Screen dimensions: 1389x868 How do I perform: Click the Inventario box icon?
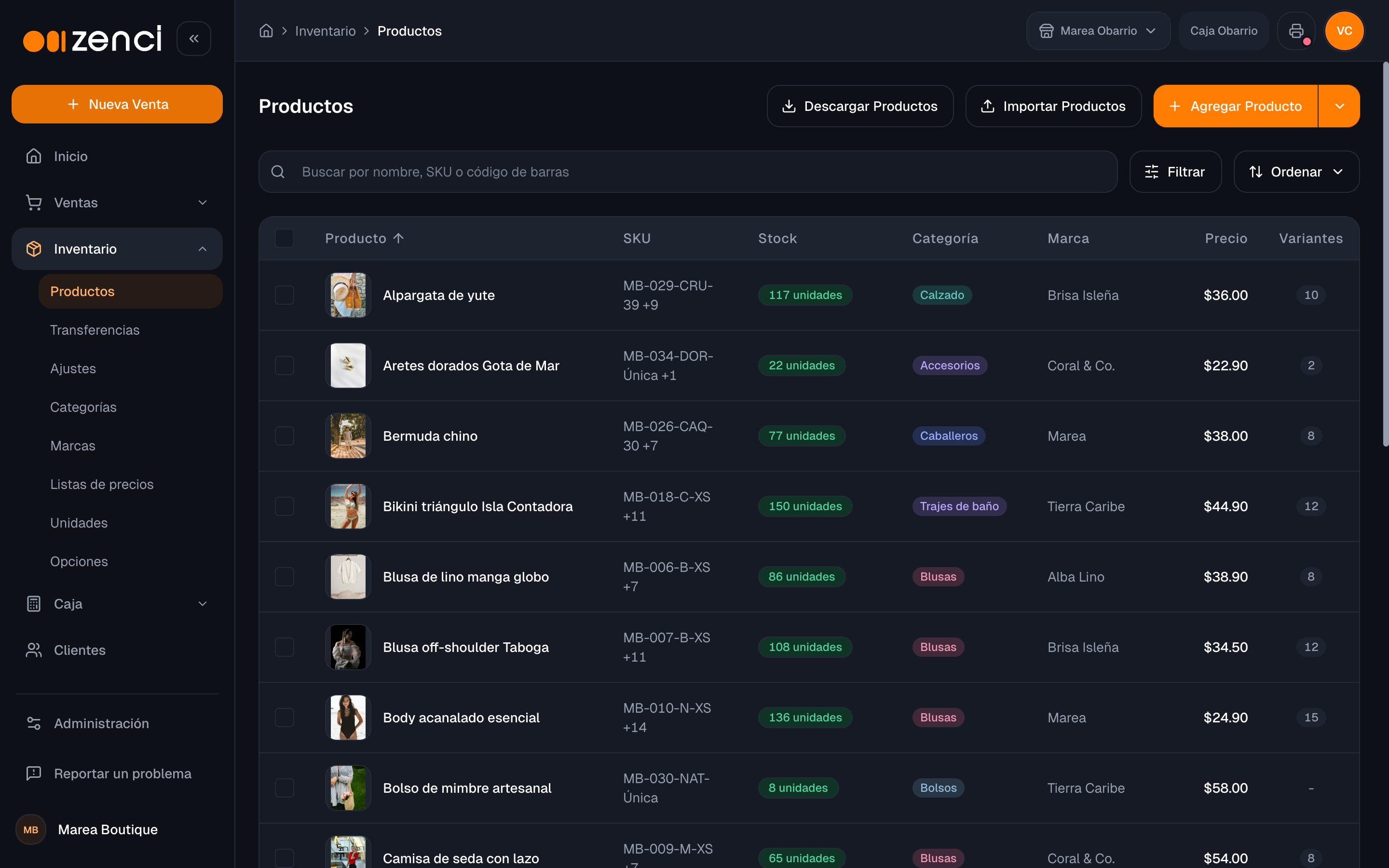[34, 248]
